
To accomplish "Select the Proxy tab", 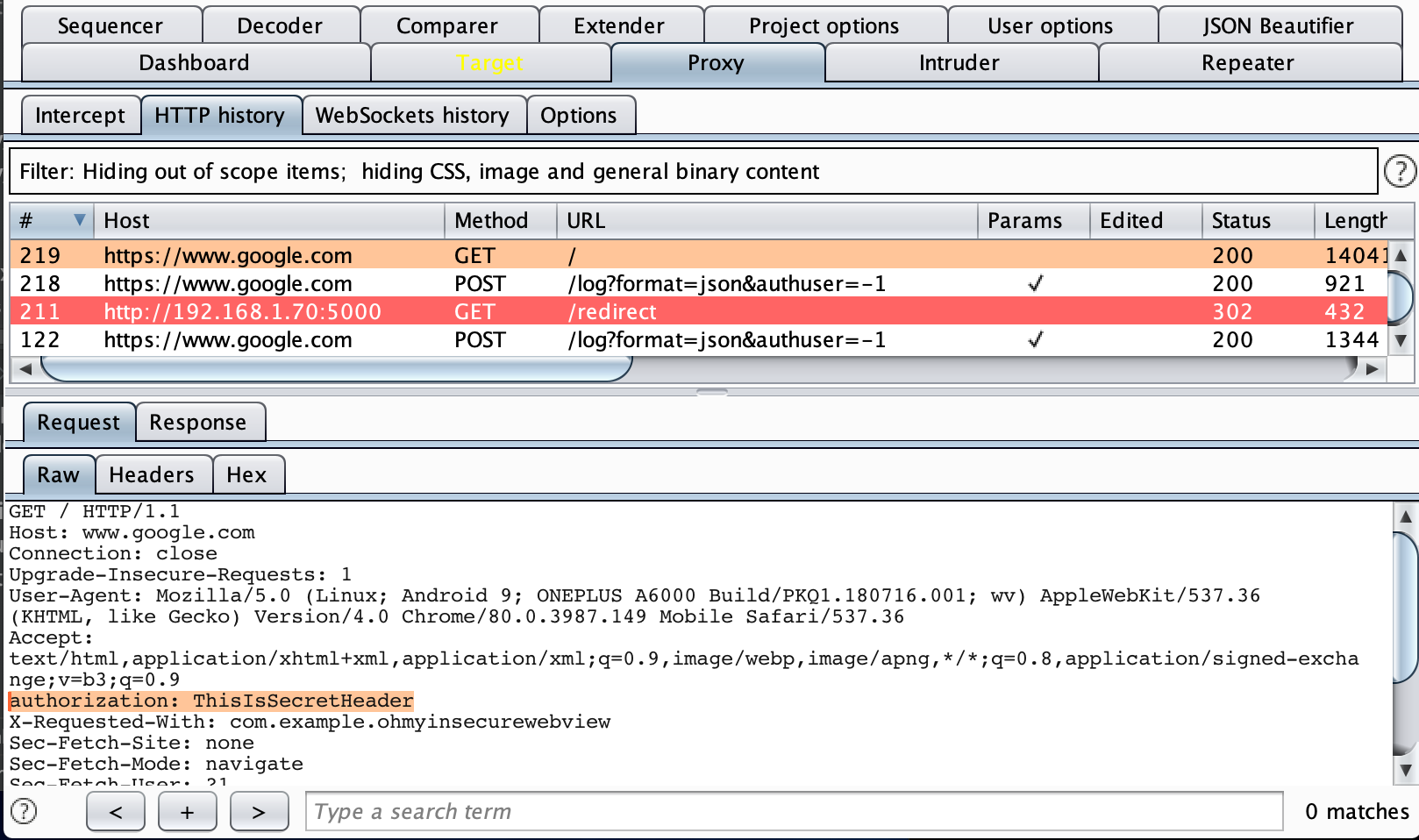I will pyautogui.click(x=717, y=62).
